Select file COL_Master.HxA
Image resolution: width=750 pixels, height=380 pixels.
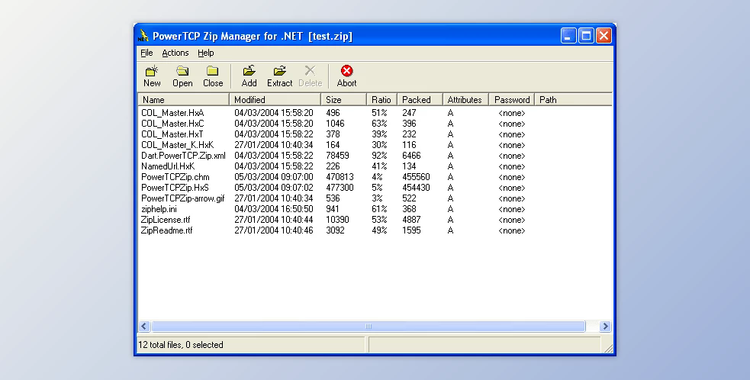click(x=173, y=113)
